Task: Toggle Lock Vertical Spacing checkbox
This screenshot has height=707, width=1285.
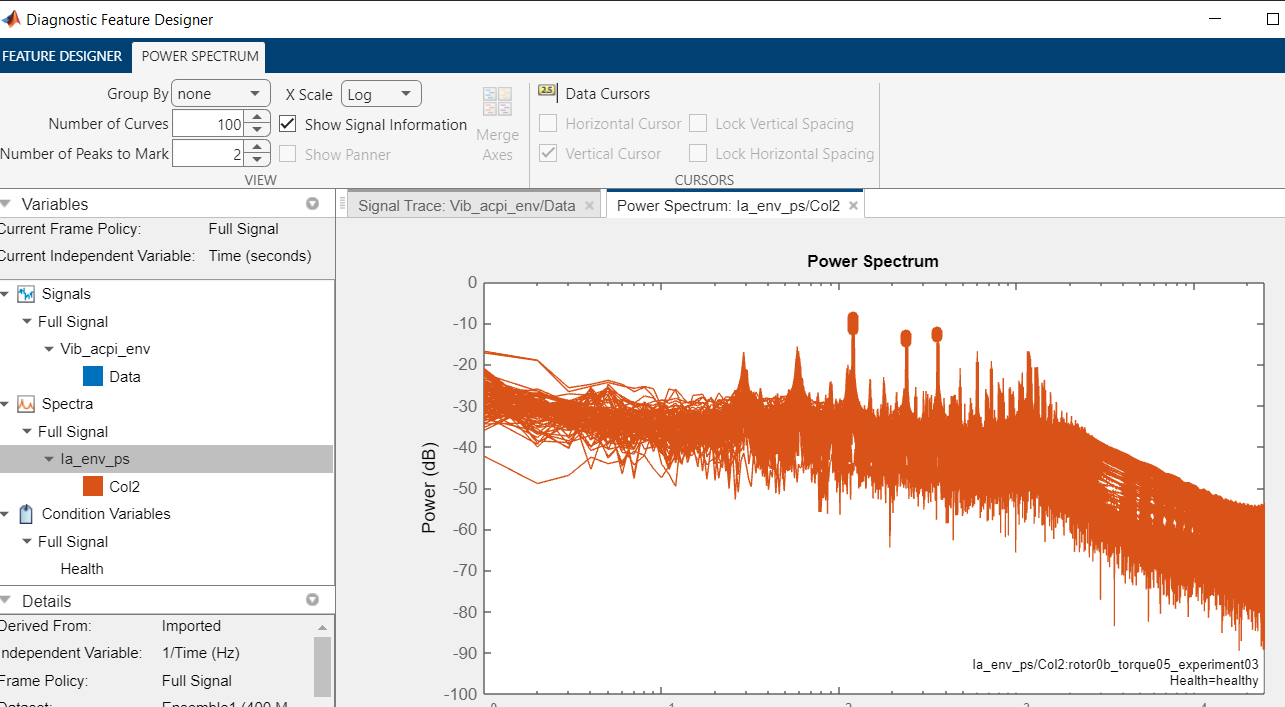Action: pyautogui.click(x=698, y=124)
